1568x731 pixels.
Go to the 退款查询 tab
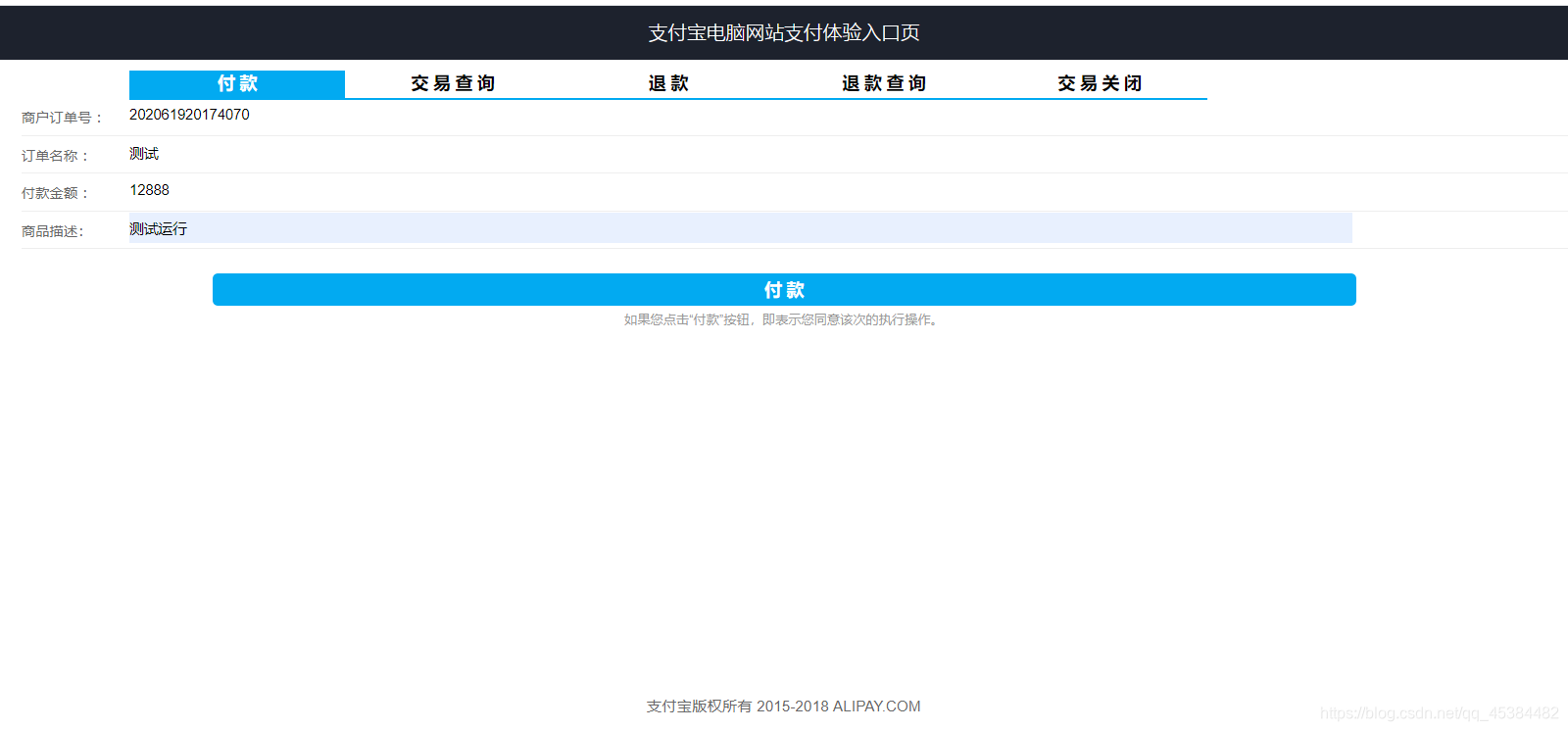(884, 84)
